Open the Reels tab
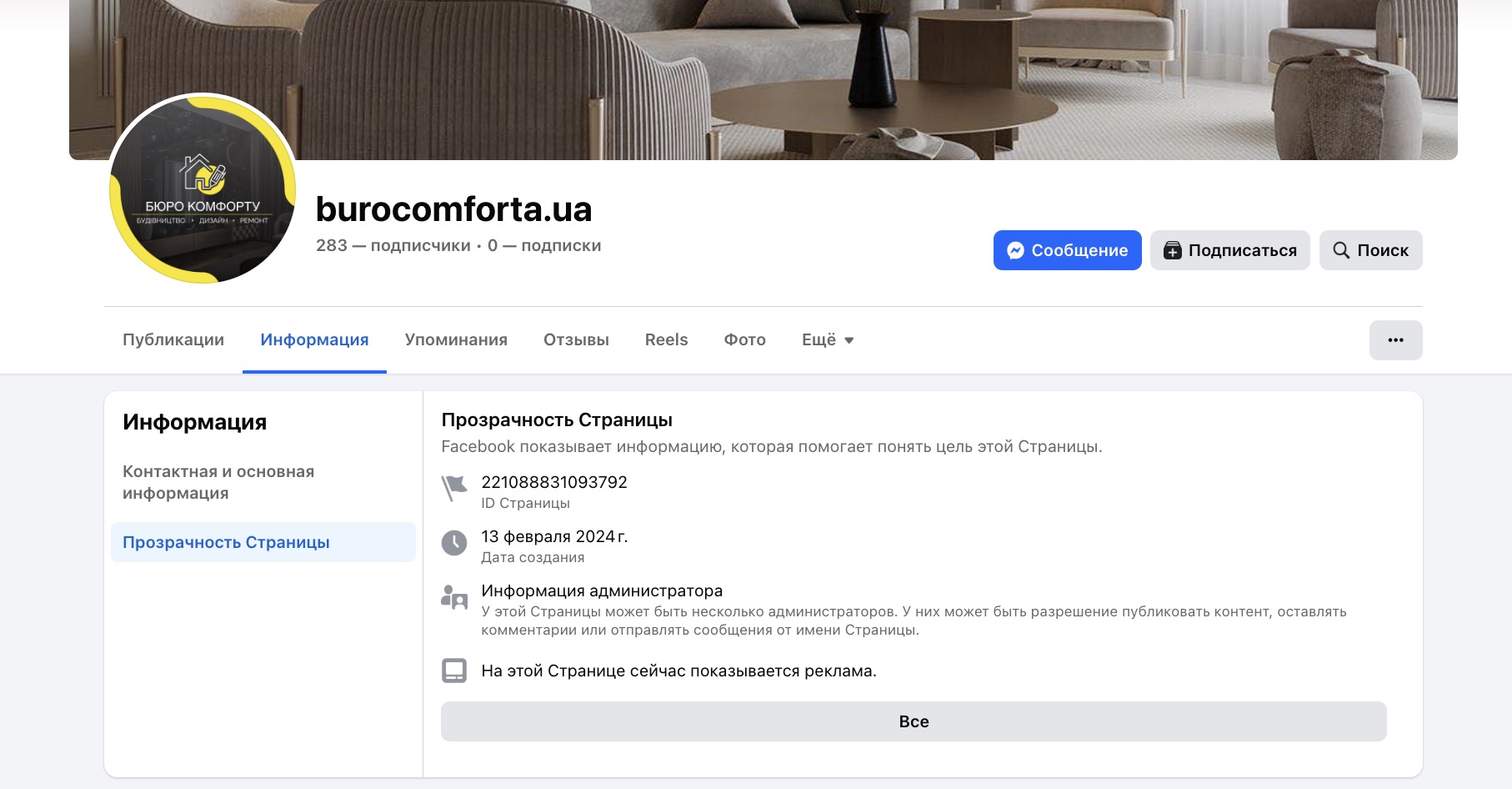This screenshot has height=789, width=1512. 666,339
